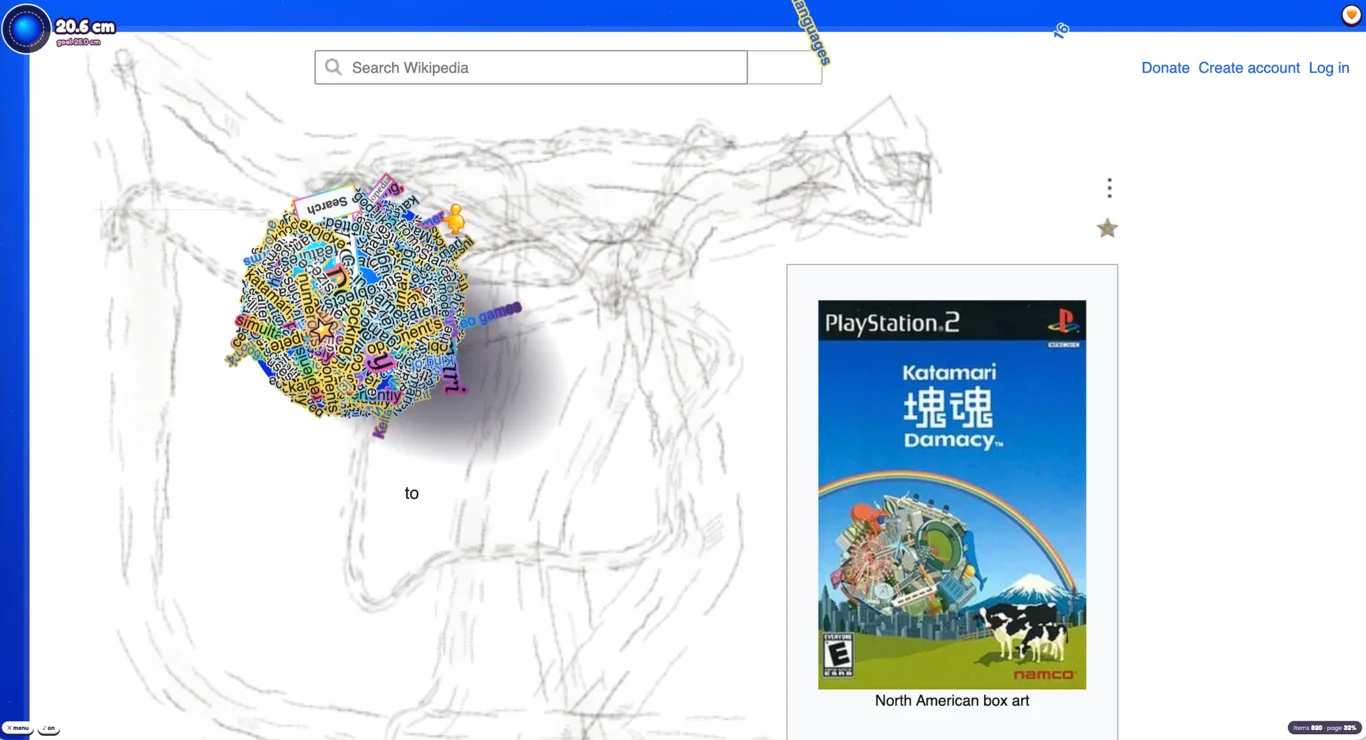
Task: Open the Katamari Damacy box art image
Action: 952,494
